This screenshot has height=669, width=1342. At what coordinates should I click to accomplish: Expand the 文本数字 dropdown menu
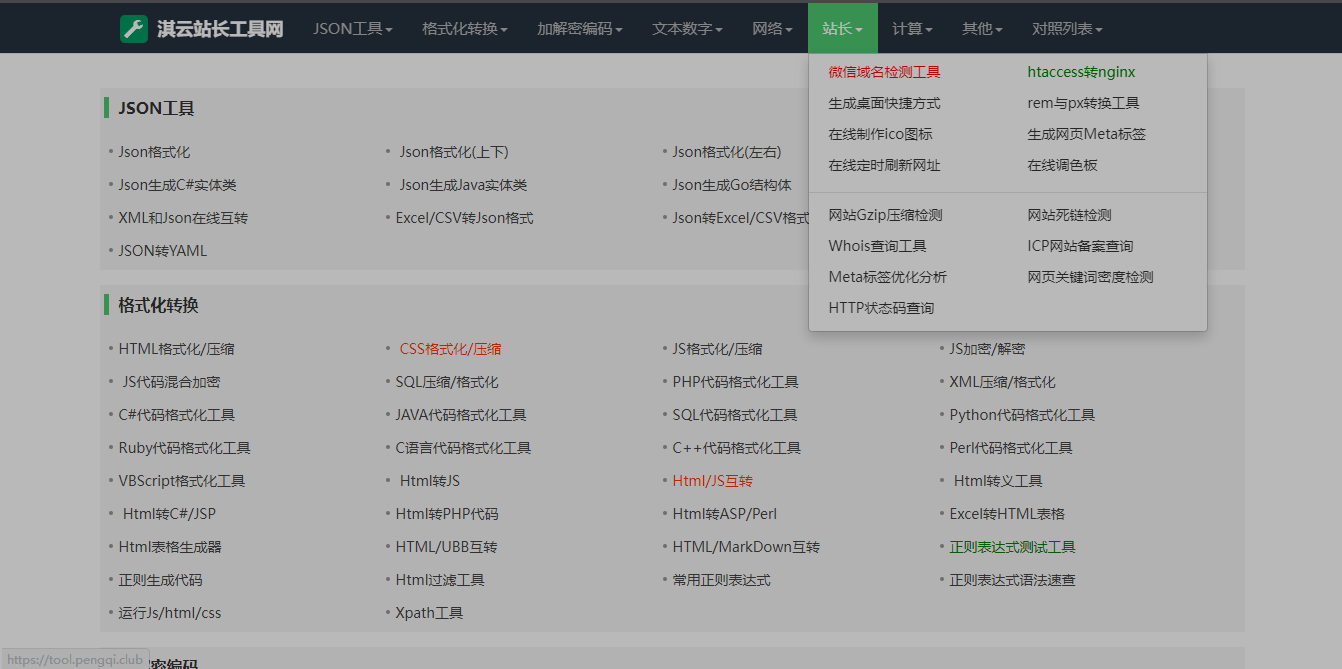(x=687, y=29)
